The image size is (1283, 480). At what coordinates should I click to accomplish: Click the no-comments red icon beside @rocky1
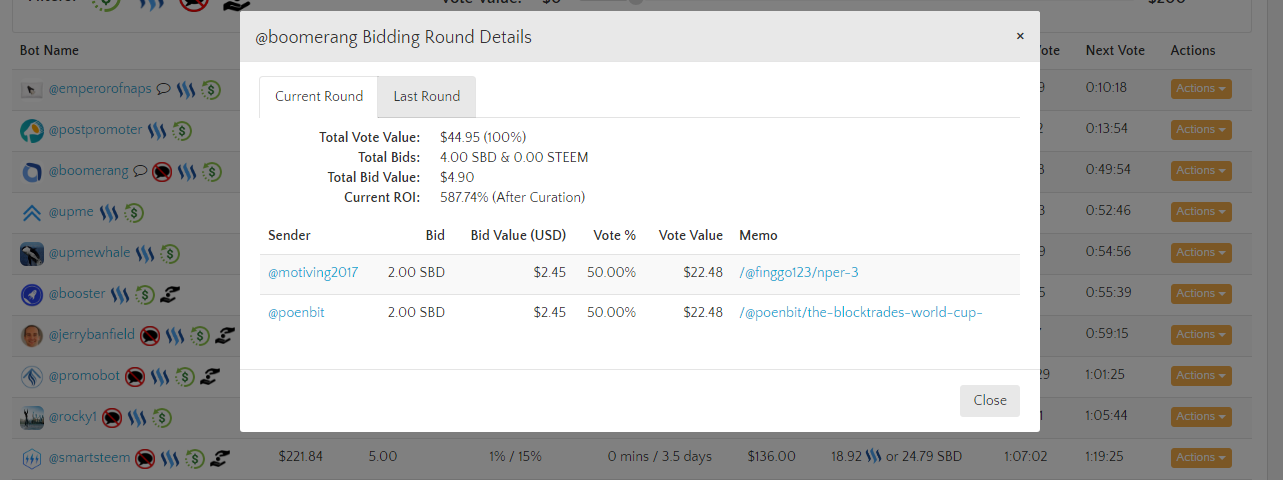click(x=112, y=417)
